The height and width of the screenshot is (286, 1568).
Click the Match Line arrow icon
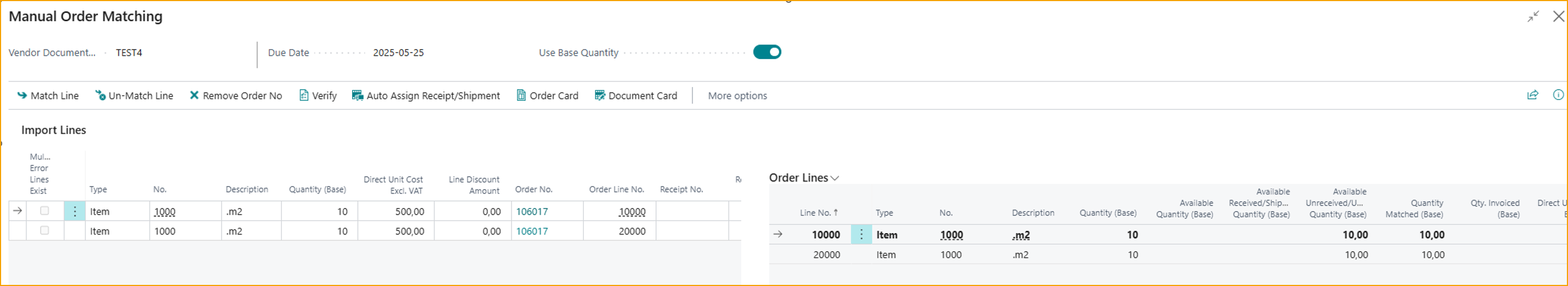pos(22,96)
